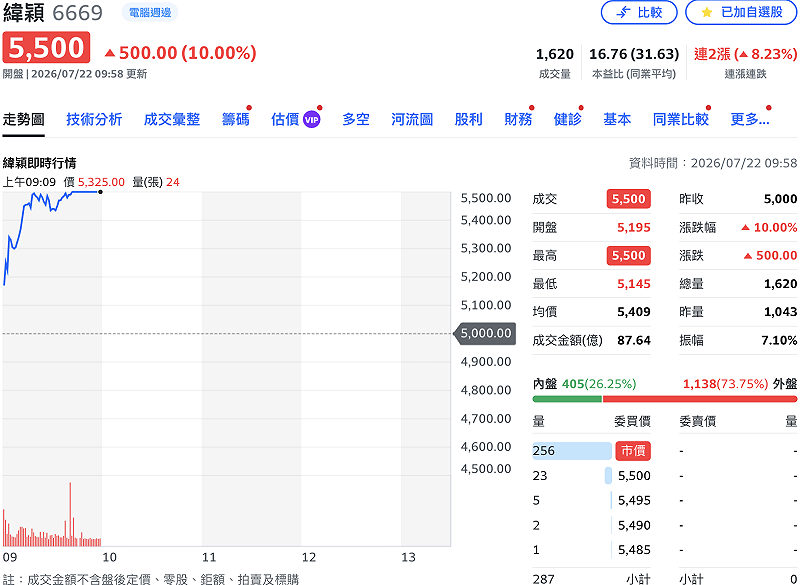The width and height of the screenshot is (800, 585).
Task: Switch to the 技術分析 tab
Action: [94, 119]
